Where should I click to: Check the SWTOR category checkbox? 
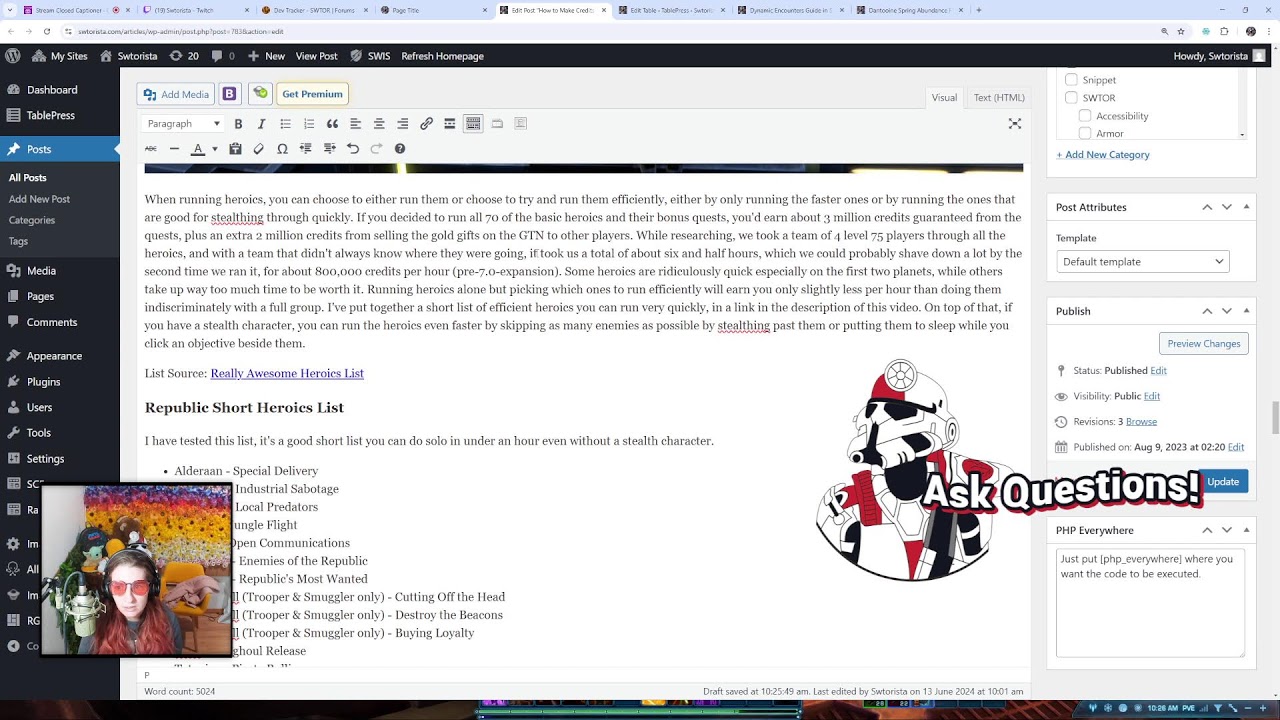tap(1071, 98)
